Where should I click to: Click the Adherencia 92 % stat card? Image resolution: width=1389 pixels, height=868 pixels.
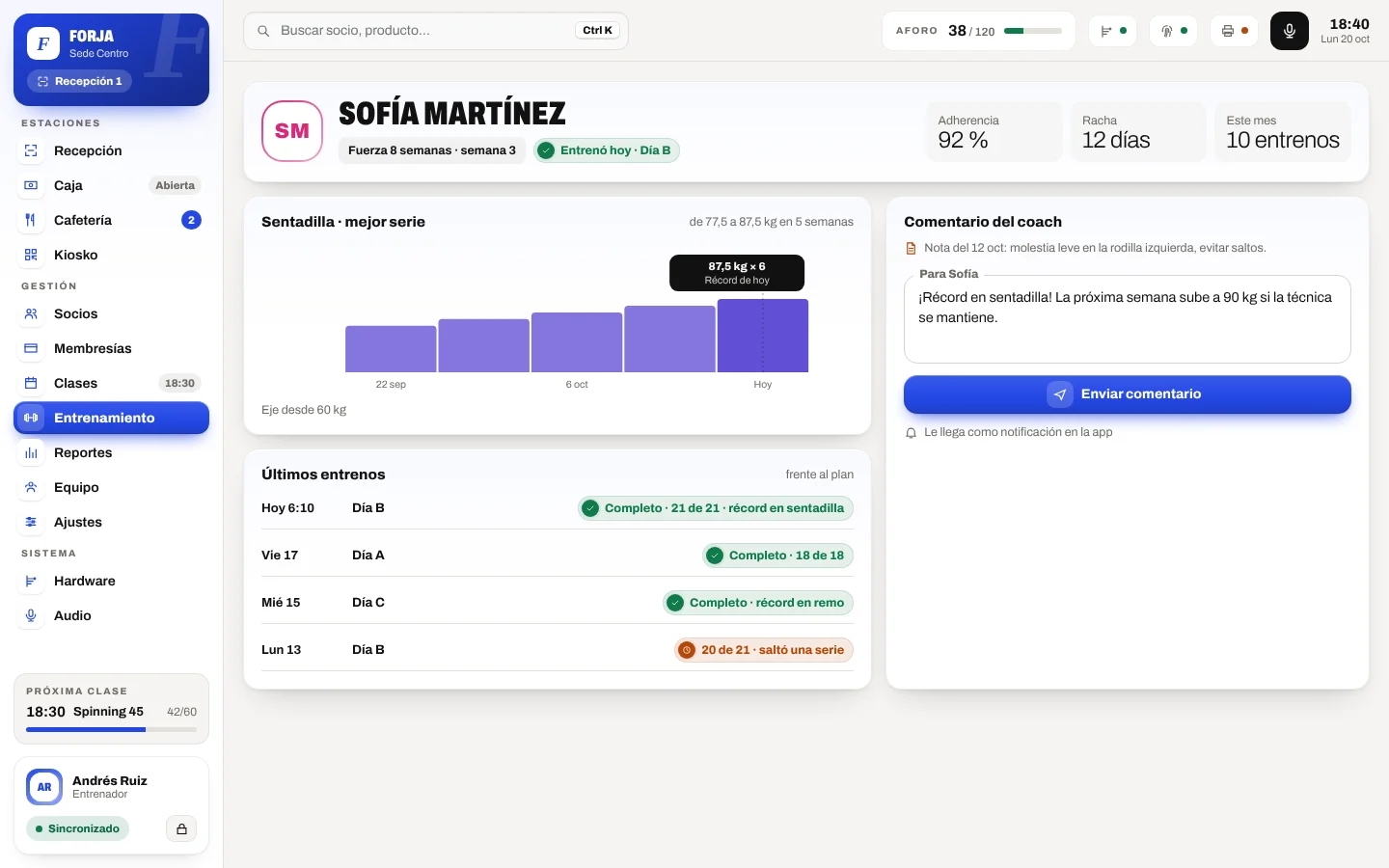[994, 131]
